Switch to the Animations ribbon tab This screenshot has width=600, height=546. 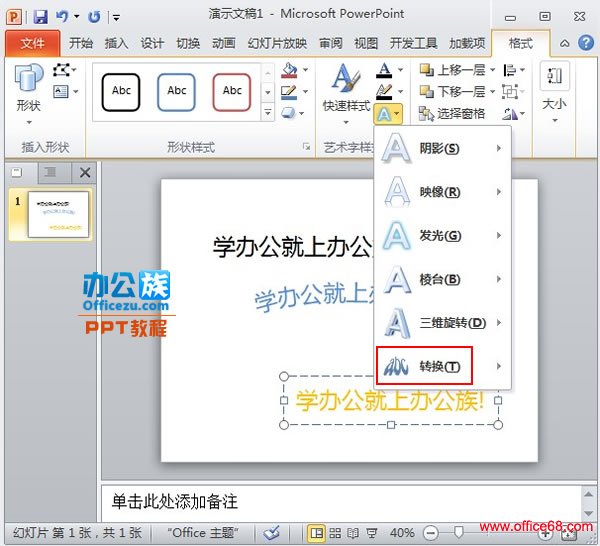pos(224,43)
